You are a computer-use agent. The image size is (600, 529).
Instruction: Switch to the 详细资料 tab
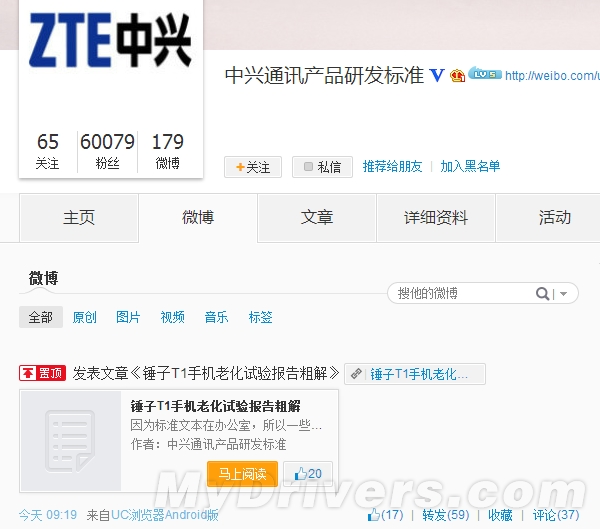[x=436, y=217]
